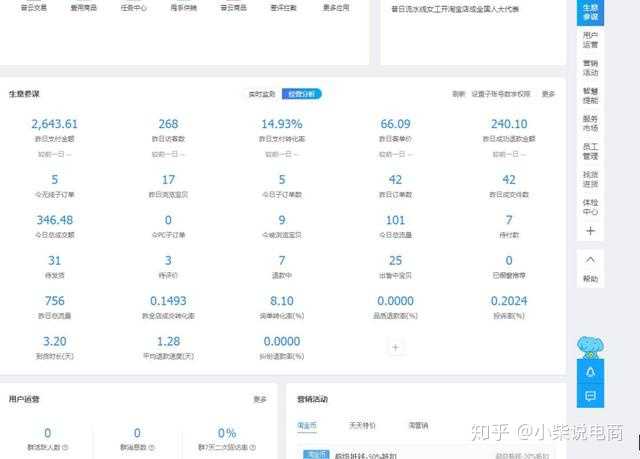Screen dimensions: 640x459
Task: Switch to the 实时监控 tab
Action: click(262, 94)
